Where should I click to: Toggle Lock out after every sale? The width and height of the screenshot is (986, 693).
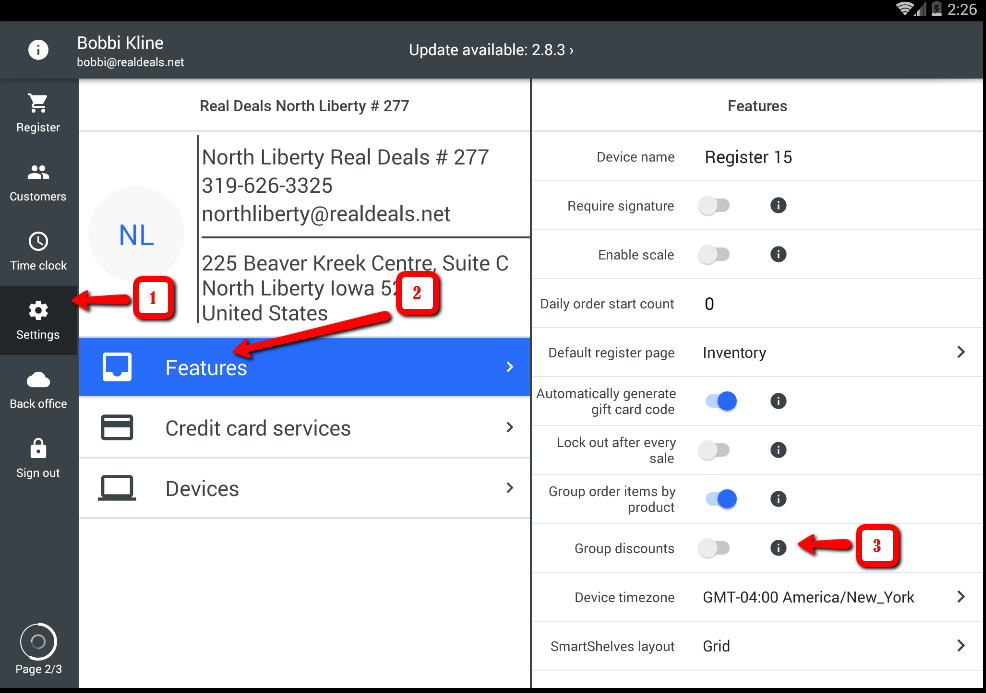(x=714, y=450)
